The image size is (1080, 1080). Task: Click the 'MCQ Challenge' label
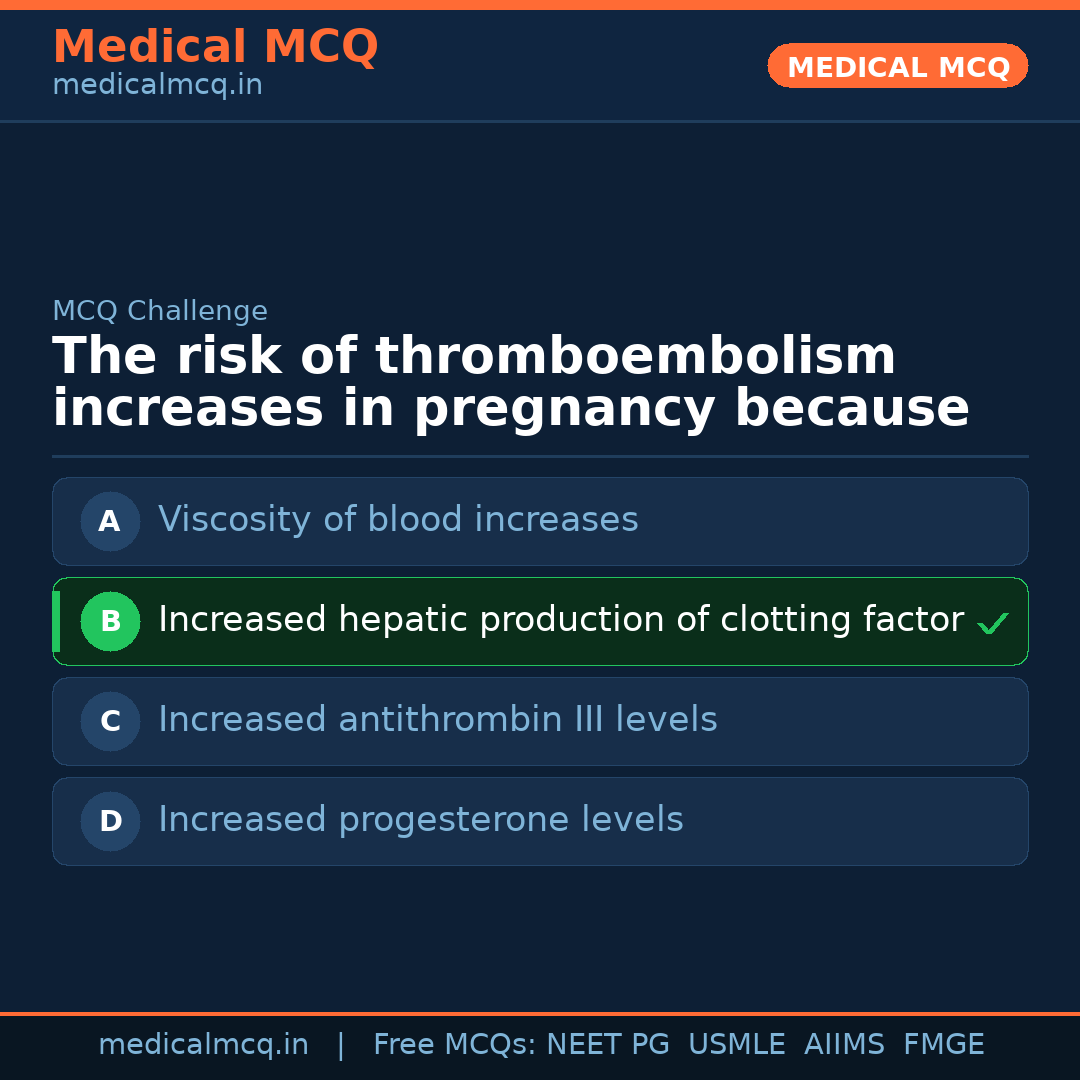pos(160,311)
